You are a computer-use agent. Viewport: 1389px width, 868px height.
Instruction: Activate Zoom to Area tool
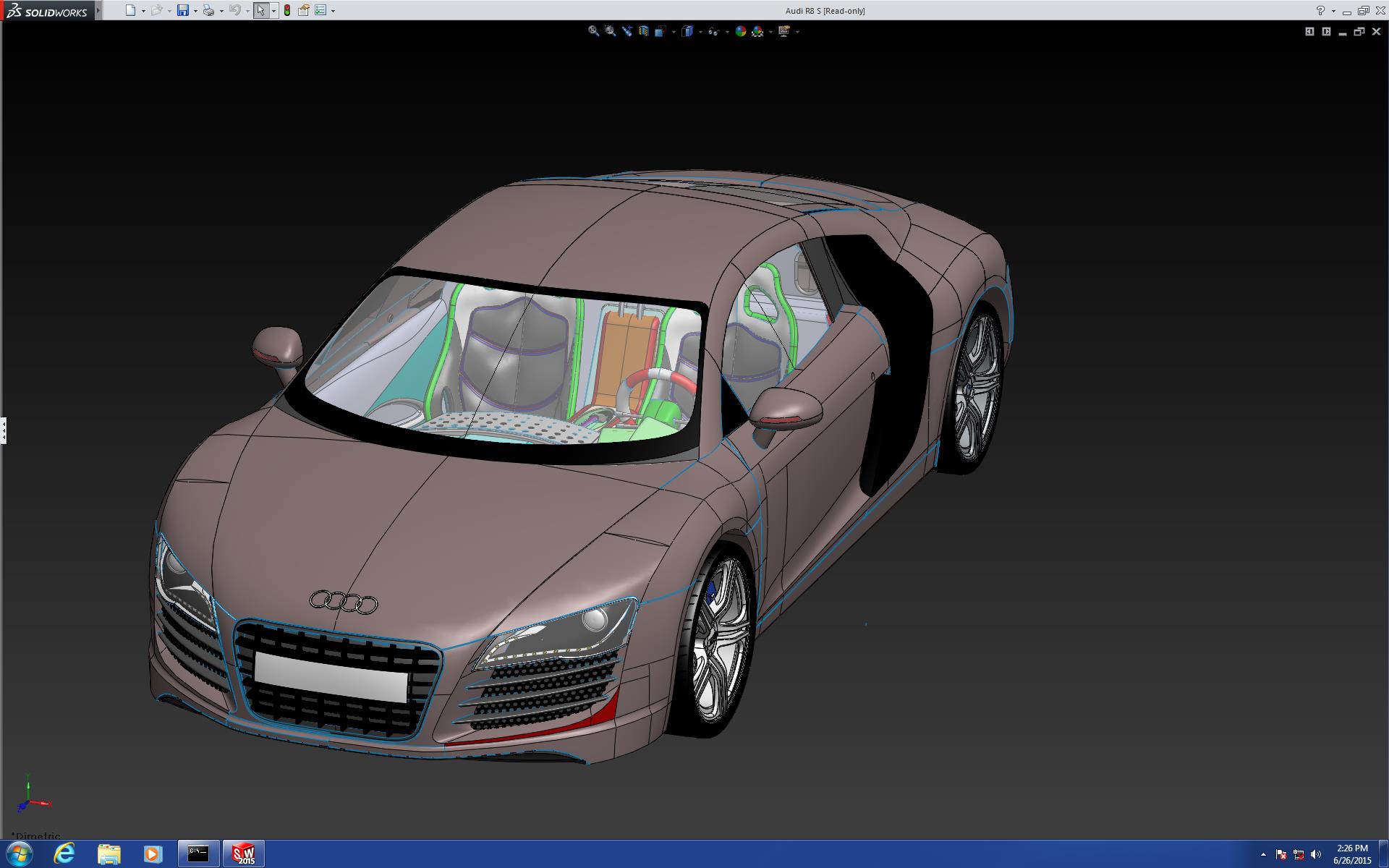point(610,31)
